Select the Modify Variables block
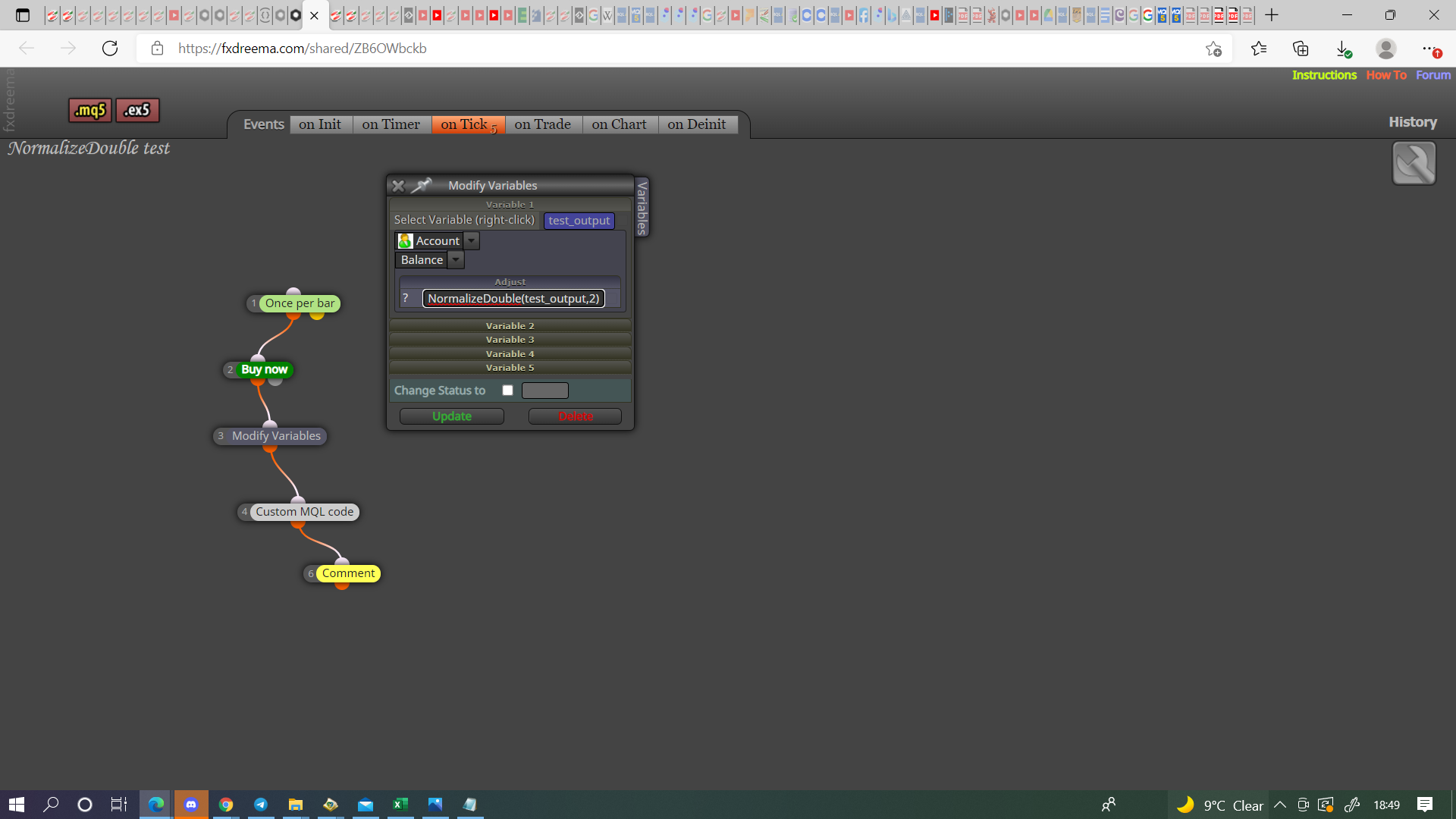The width and height of the screenshot is (1456, 819). (x=276, y=436)
